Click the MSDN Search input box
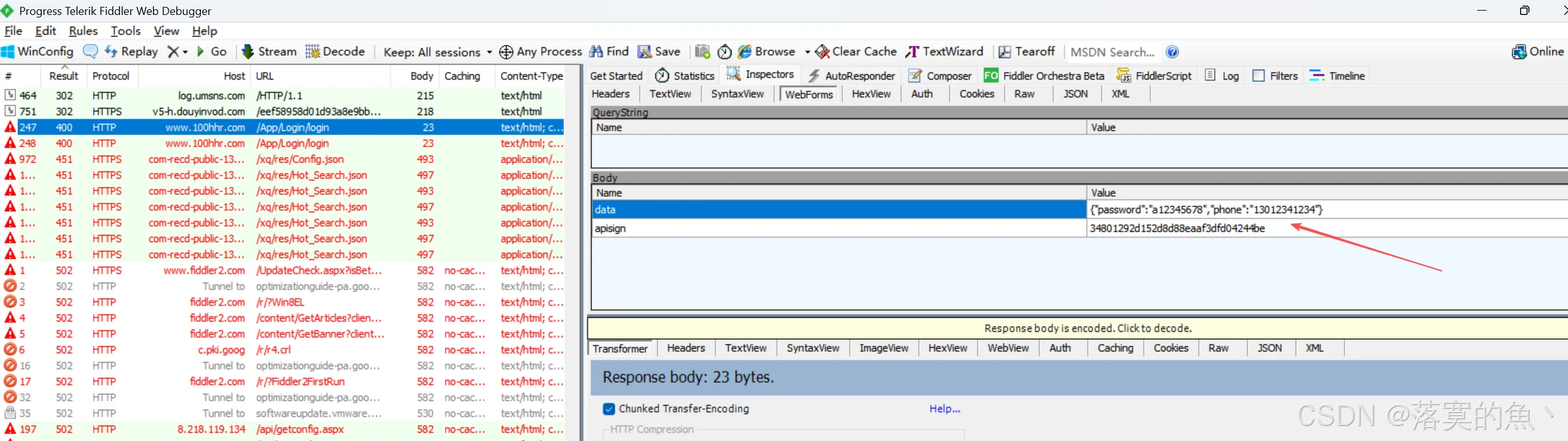Screen dimensions: 1568x441 point(1113,52)
